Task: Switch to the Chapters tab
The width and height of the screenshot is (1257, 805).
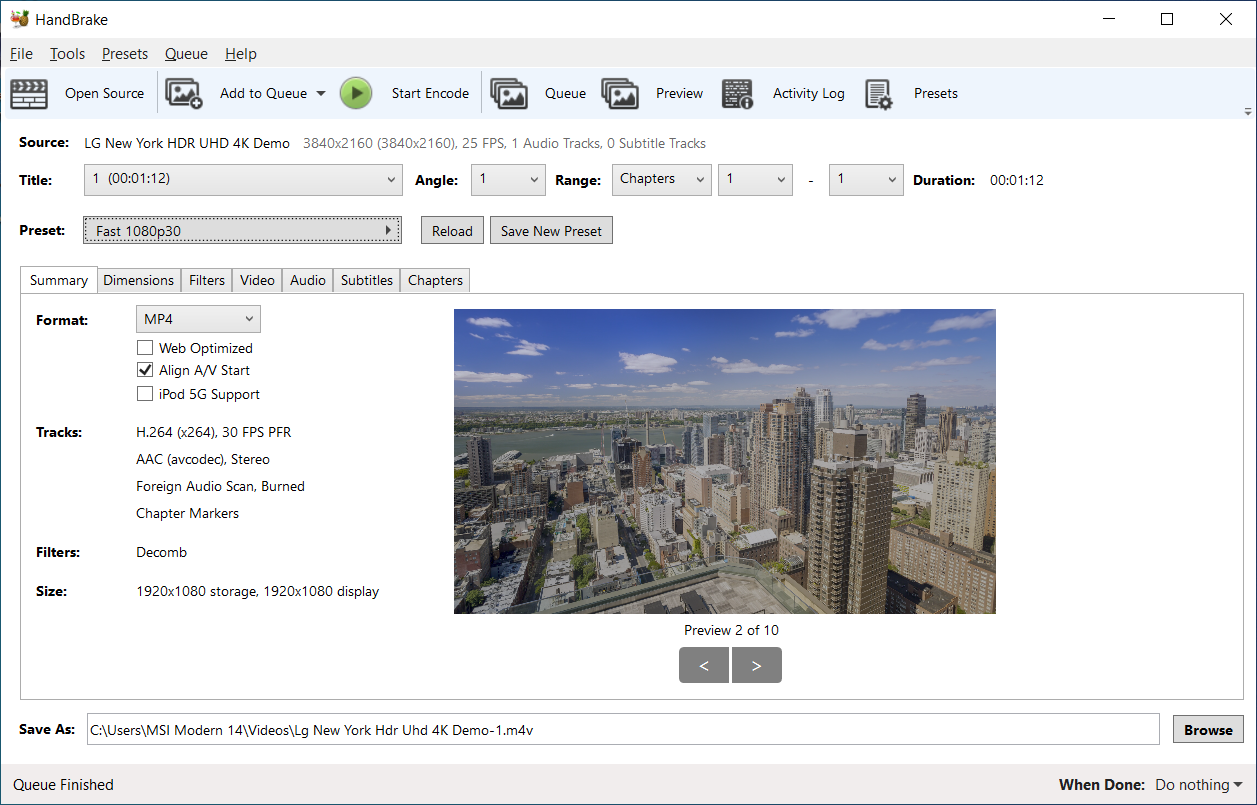Action: click(435, 280)
